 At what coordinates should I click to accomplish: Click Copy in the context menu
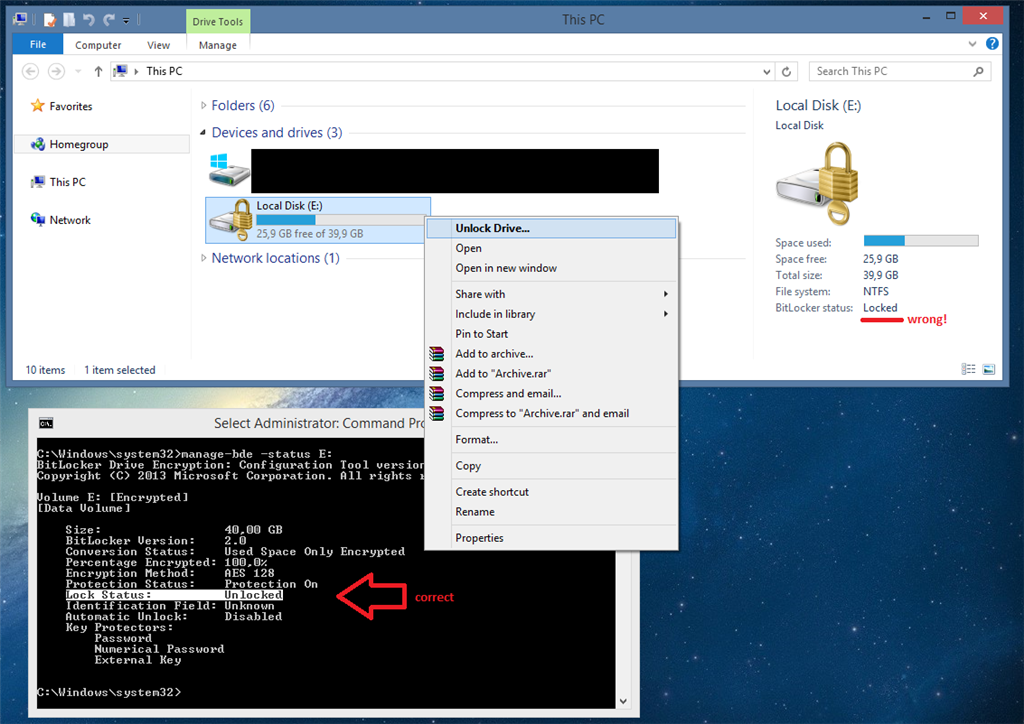[551, 465]
